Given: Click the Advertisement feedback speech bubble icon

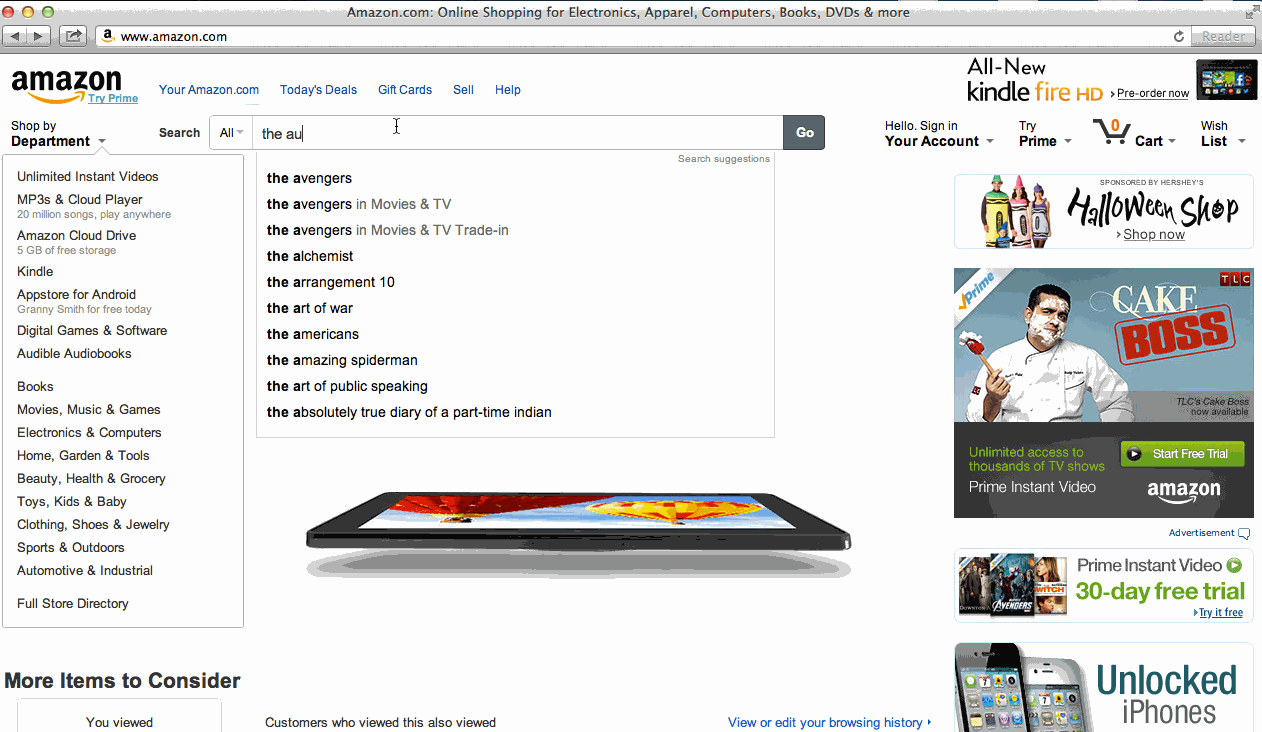Looking at the screenshot, I should click(1244, 534).
